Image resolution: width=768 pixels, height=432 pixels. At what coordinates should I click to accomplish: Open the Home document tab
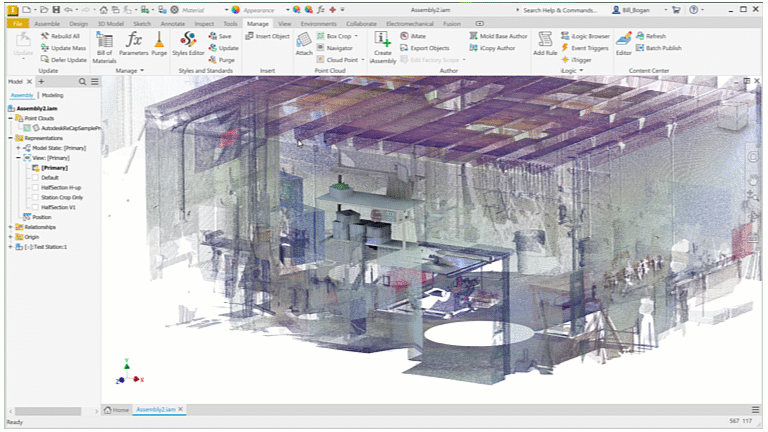coord(117,409)
